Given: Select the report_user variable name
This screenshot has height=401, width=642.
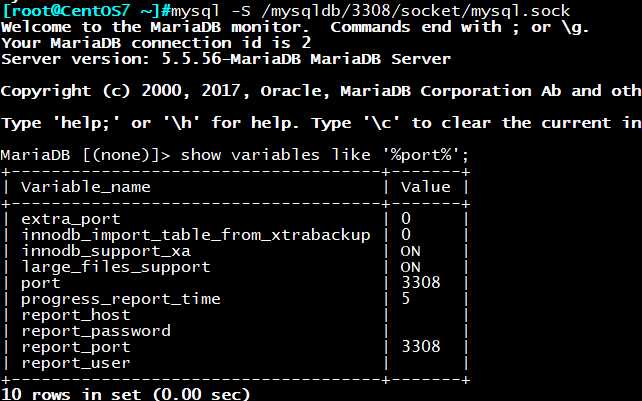Looking at the screenshot, I should 76,363.
